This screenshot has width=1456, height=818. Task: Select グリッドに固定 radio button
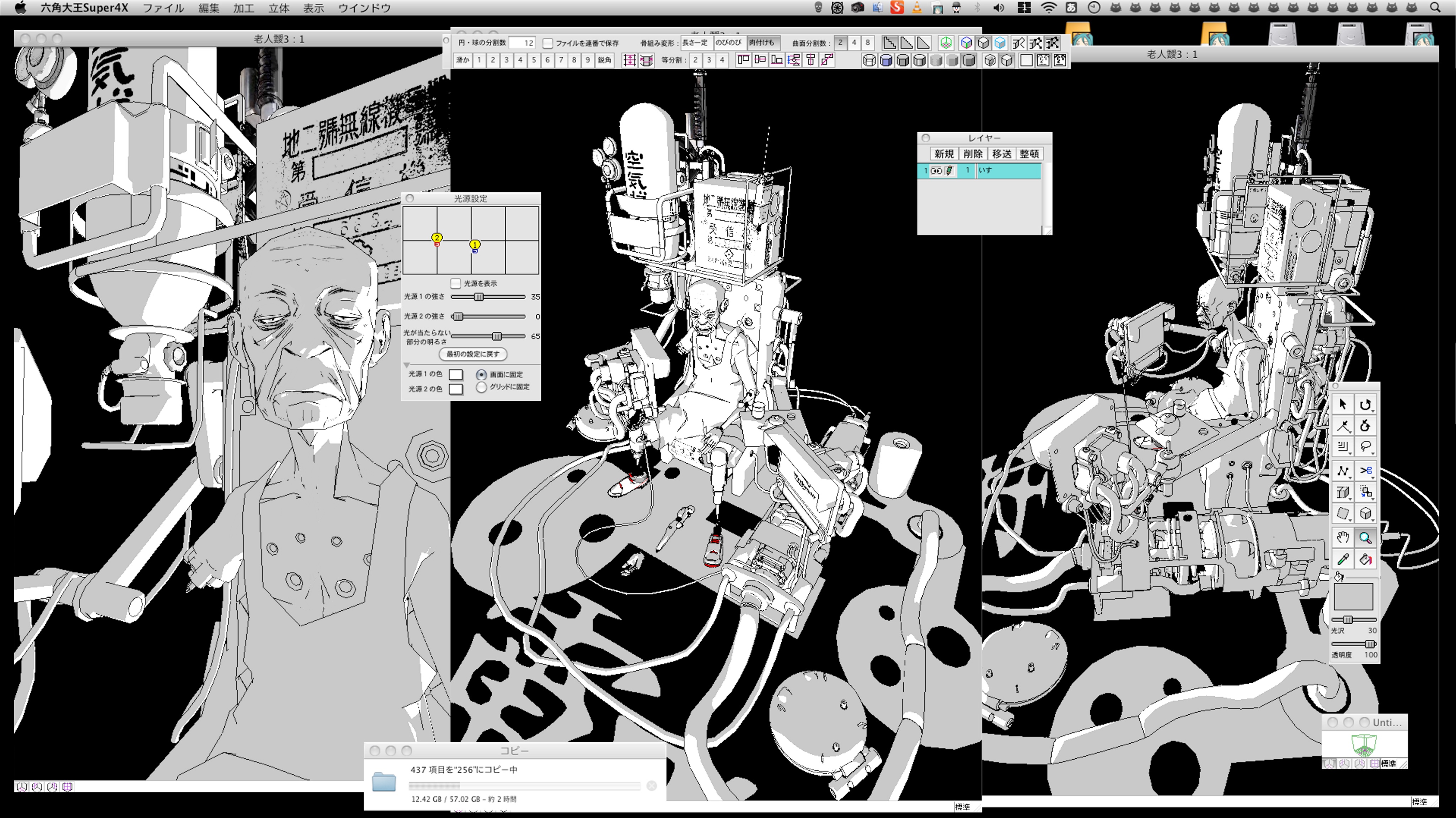tap(481, 387)
